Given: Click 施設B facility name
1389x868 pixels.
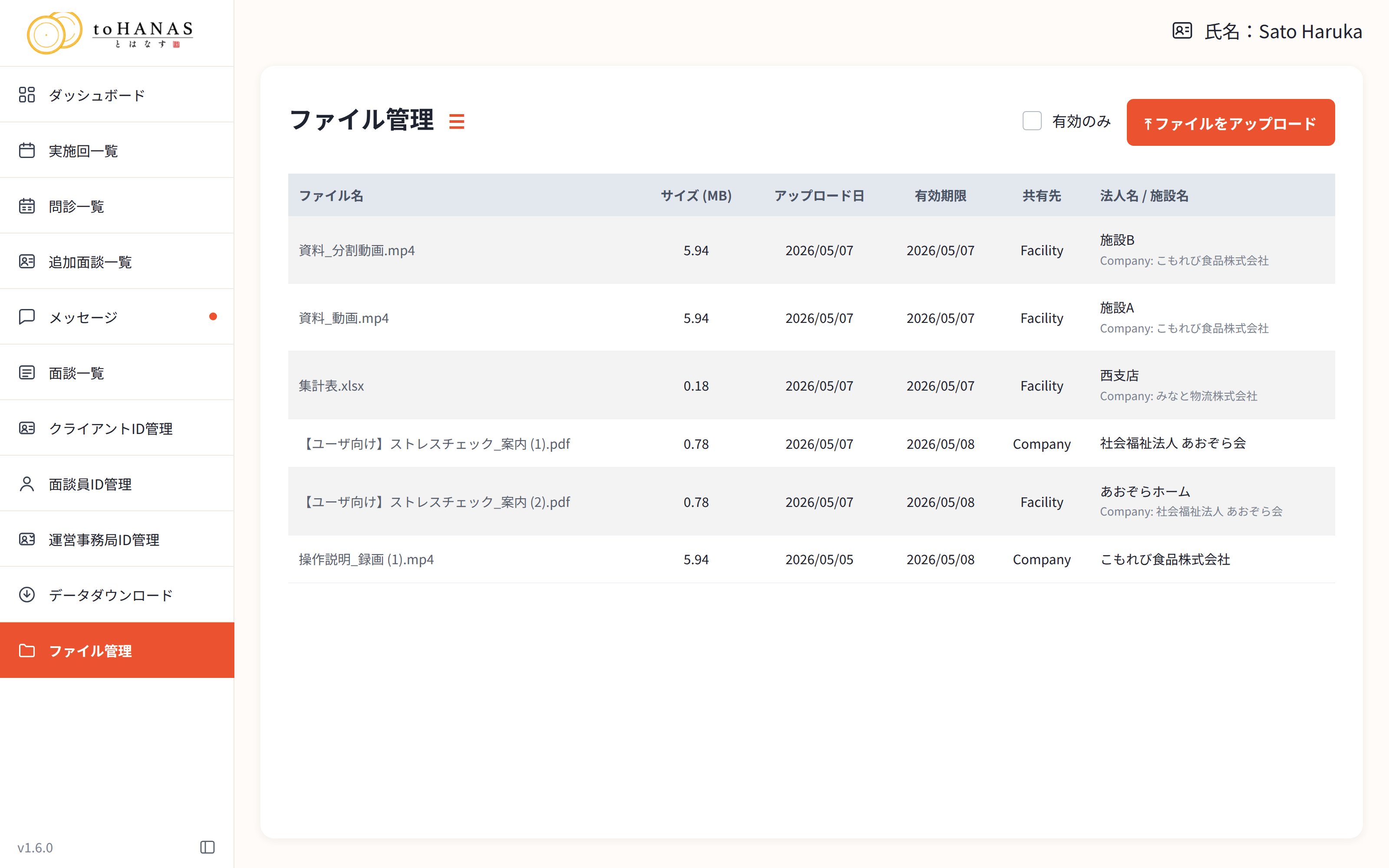Looking at the screenshot, I should (x=1117, y=240).
